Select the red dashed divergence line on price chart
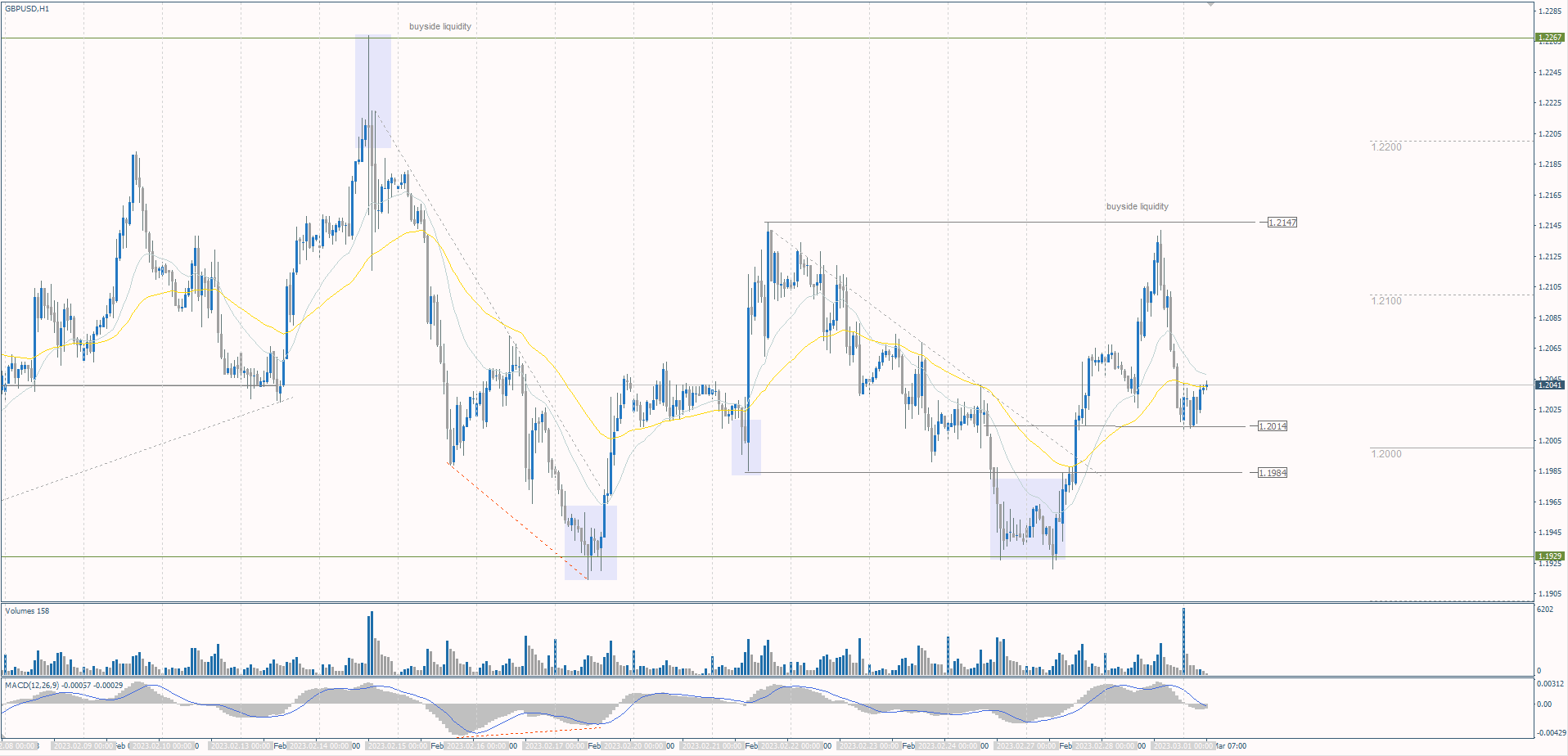 [518, 521]
